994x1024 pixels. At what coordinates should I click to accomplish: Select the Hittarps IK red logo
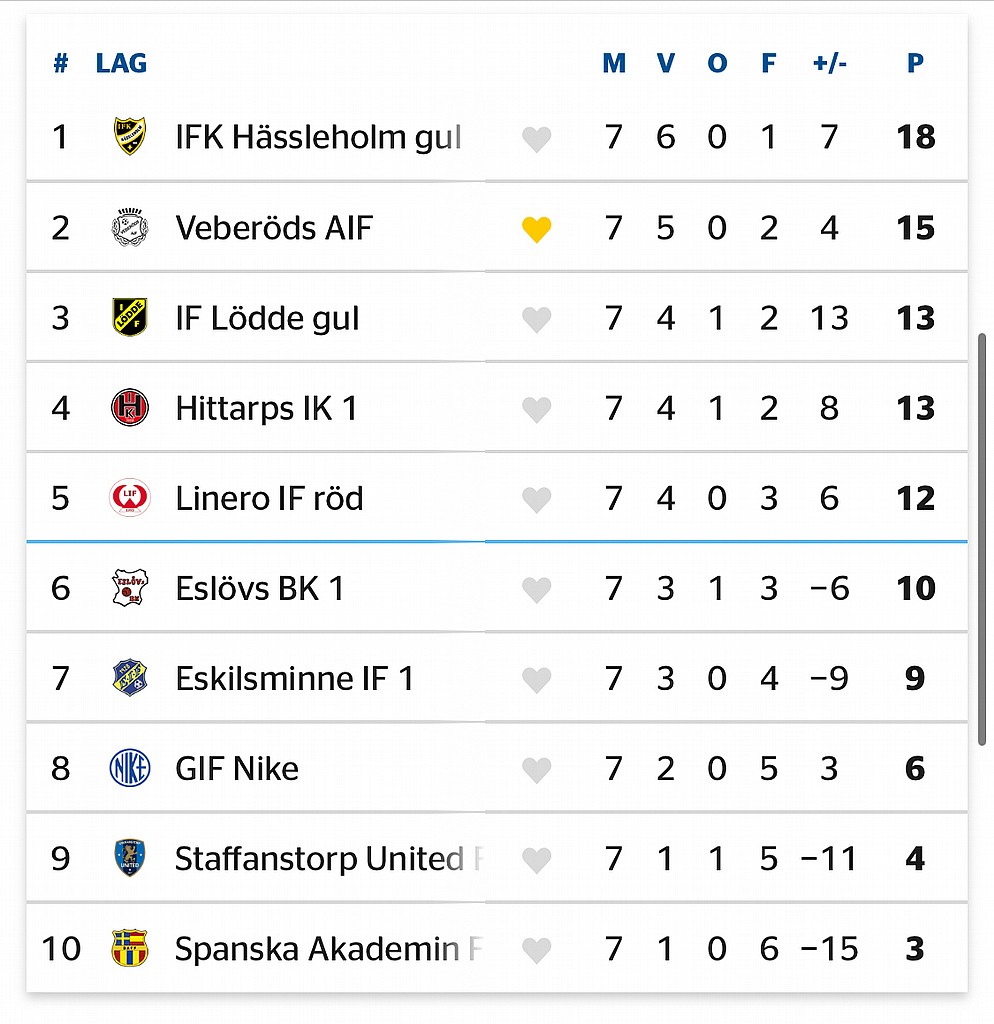click(130, 408)
